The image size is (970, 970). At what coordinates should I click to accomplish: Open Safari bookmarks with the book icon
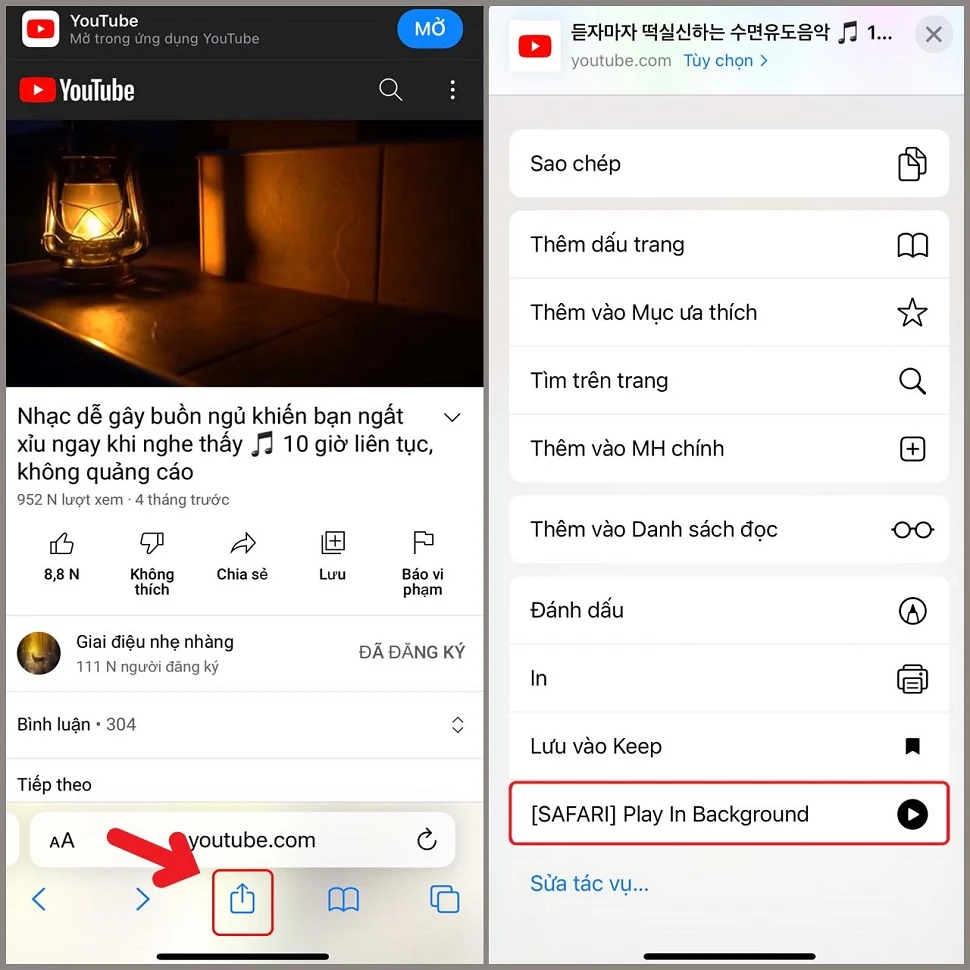coord(344,899)
